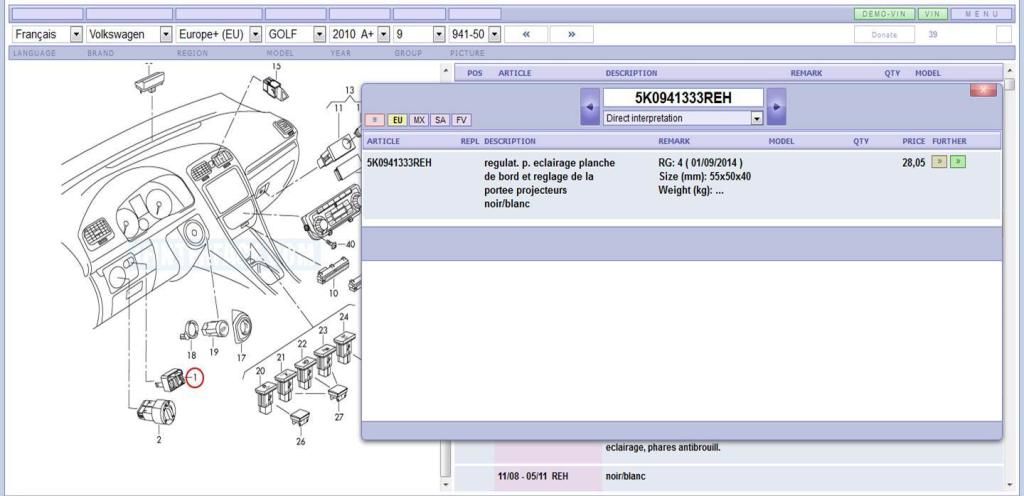Click the price value 28,05
The height and width of the screenshot is (496, 1024).
click(x=914, y=163)
